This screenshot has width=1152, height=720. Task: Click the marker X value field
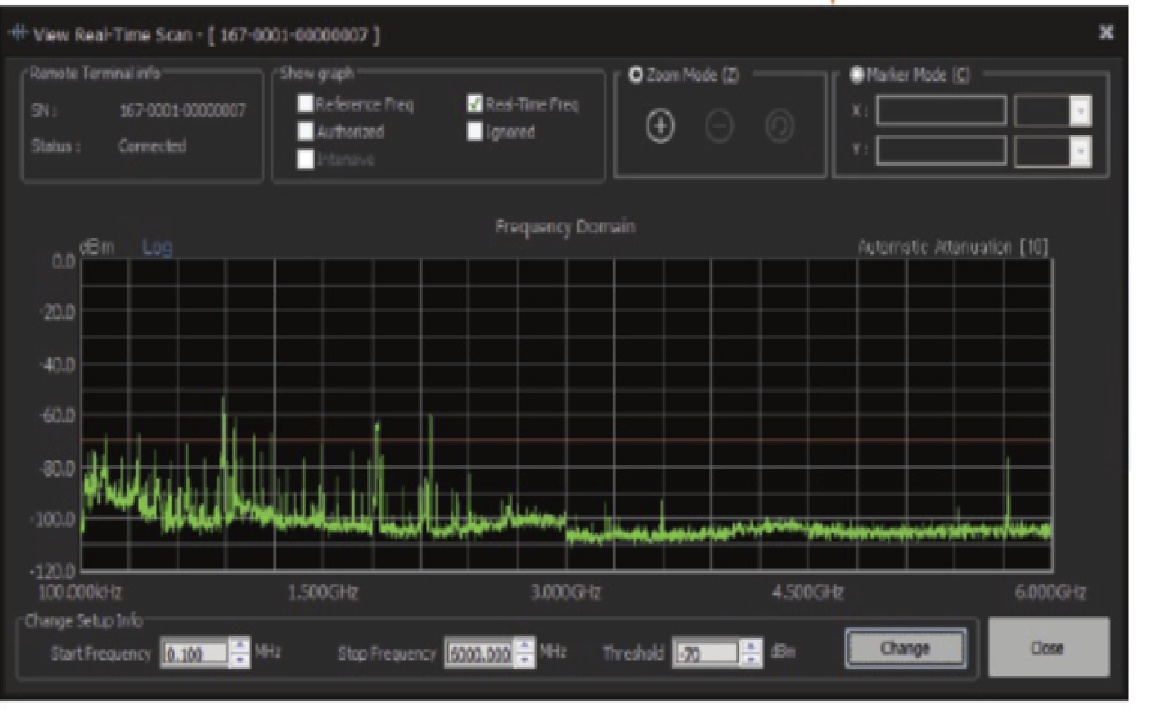pyautogui.click(x=941, y=112)
